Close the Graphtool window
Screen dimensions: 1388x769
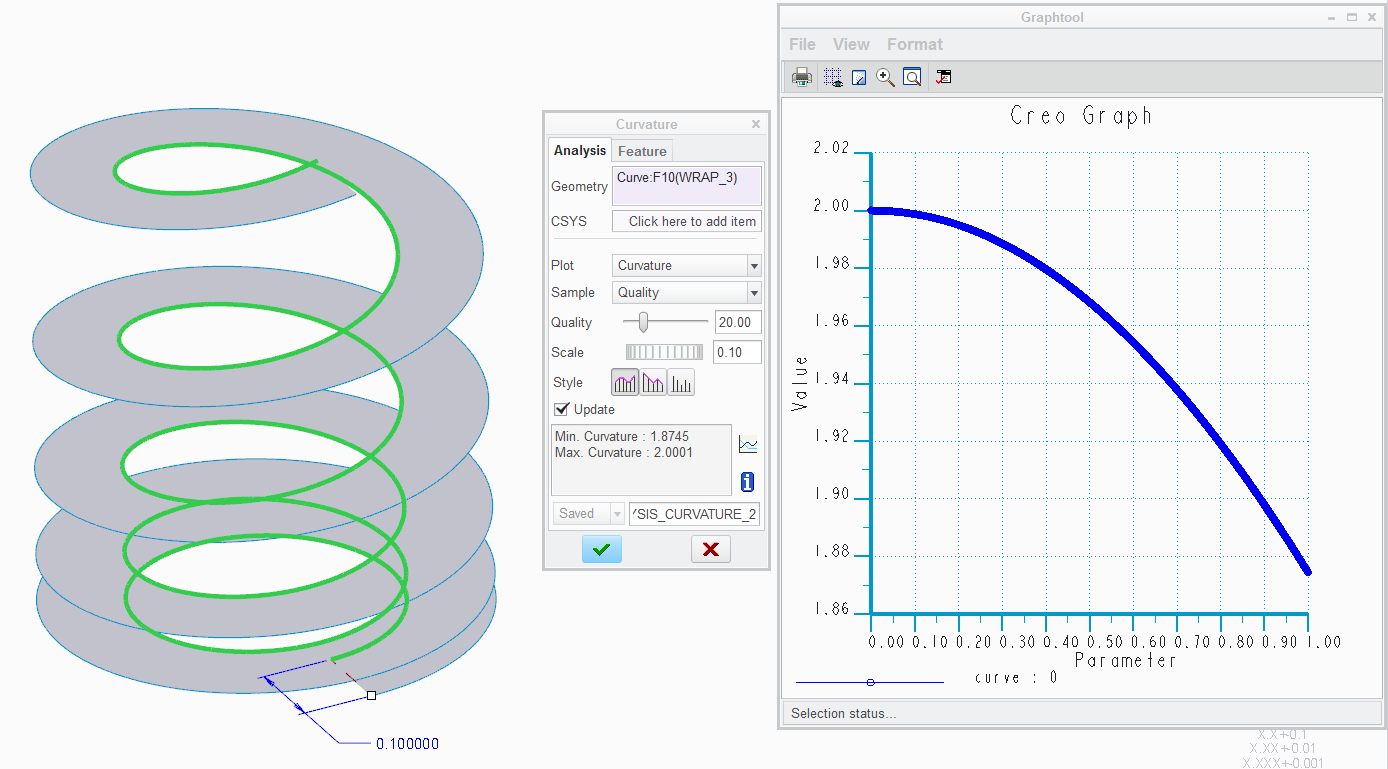(1371, 17)
